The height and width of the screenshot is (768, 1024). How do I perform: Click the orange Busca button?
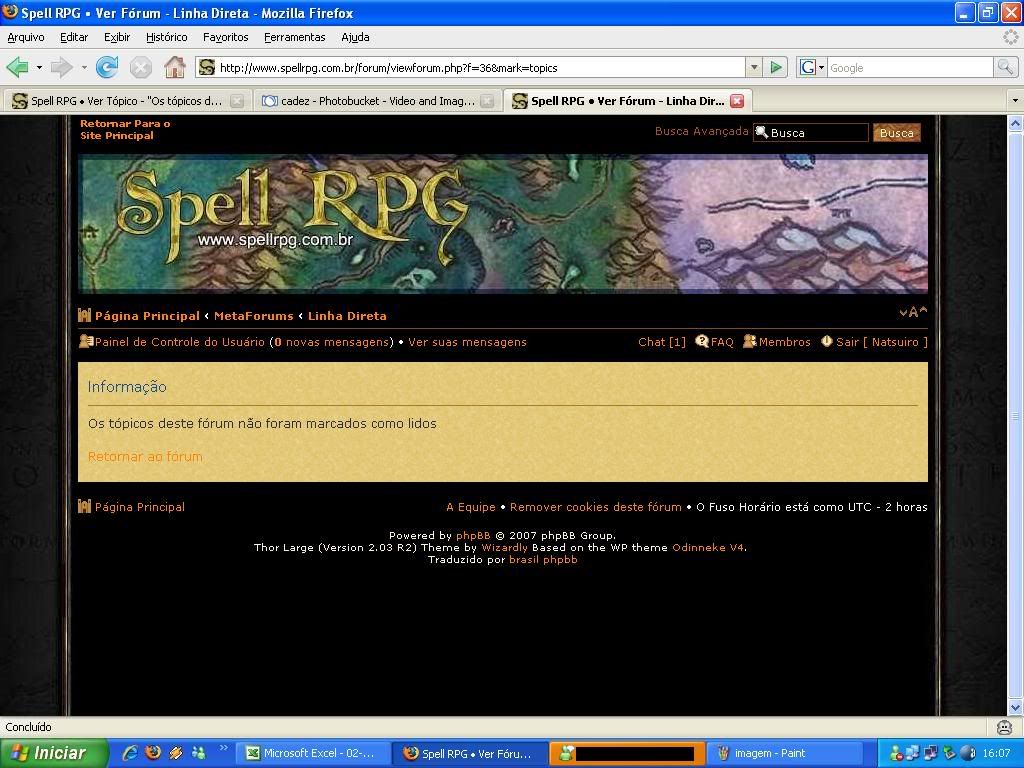897,133
